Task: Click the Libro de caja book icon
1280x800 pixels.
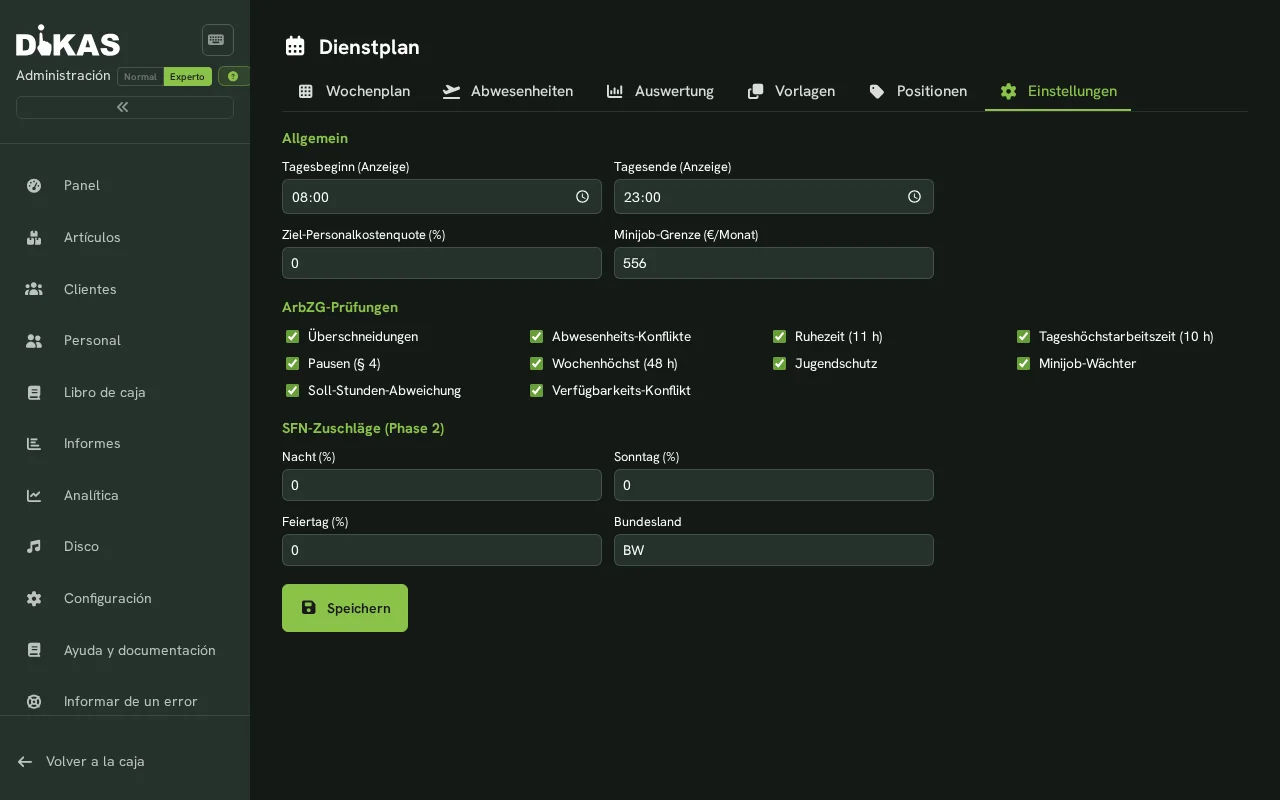Action: 34,392
